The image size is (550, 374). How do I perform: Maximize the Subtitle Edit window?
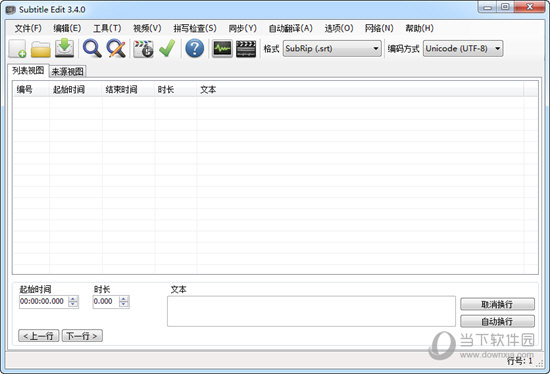tap(505, 7)
